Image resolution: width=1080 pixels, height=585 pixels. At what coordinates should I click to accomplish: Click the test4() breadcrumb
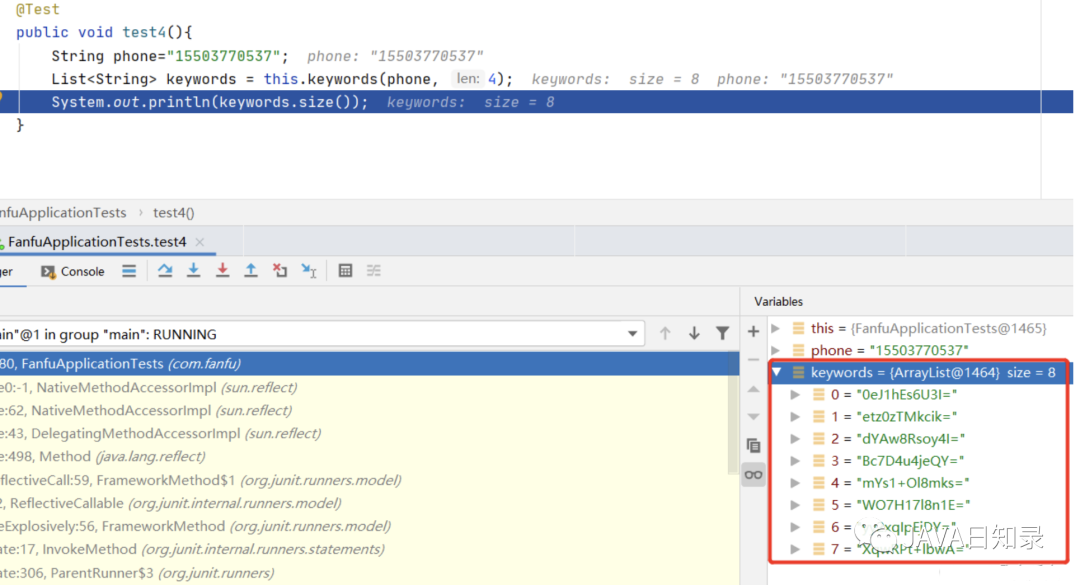click(x=174, y=213)
